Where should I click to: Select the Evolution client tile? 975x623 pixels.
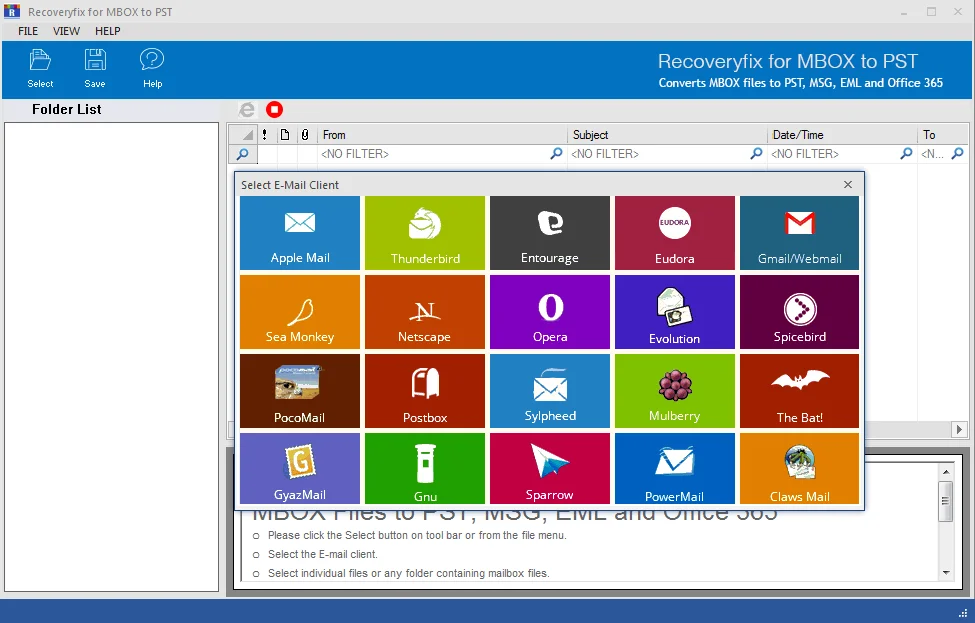coord(675,312)
